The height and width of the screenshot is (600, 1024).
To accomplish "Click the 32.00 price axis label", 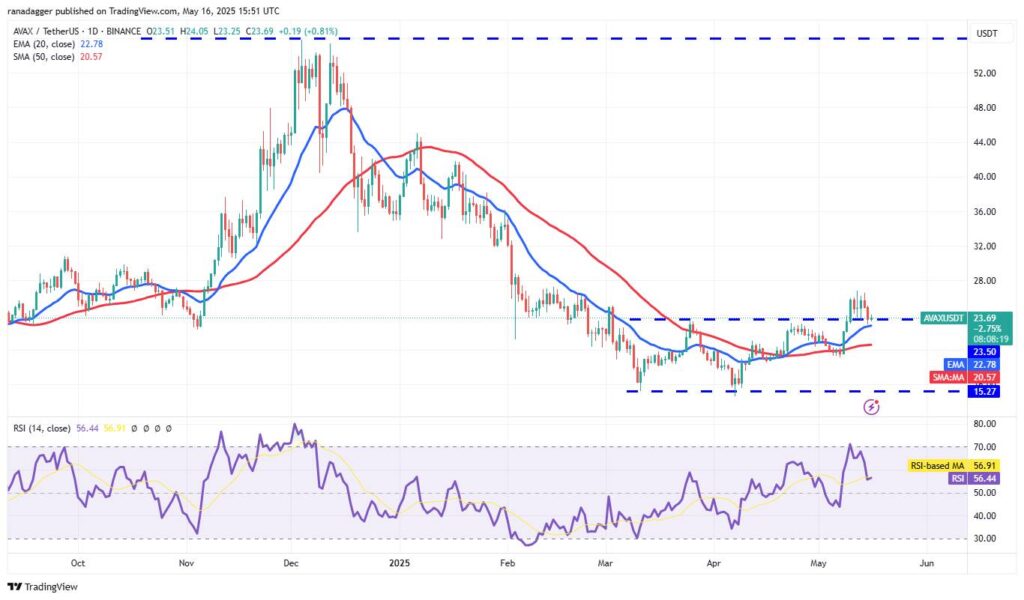I will 985,246.
